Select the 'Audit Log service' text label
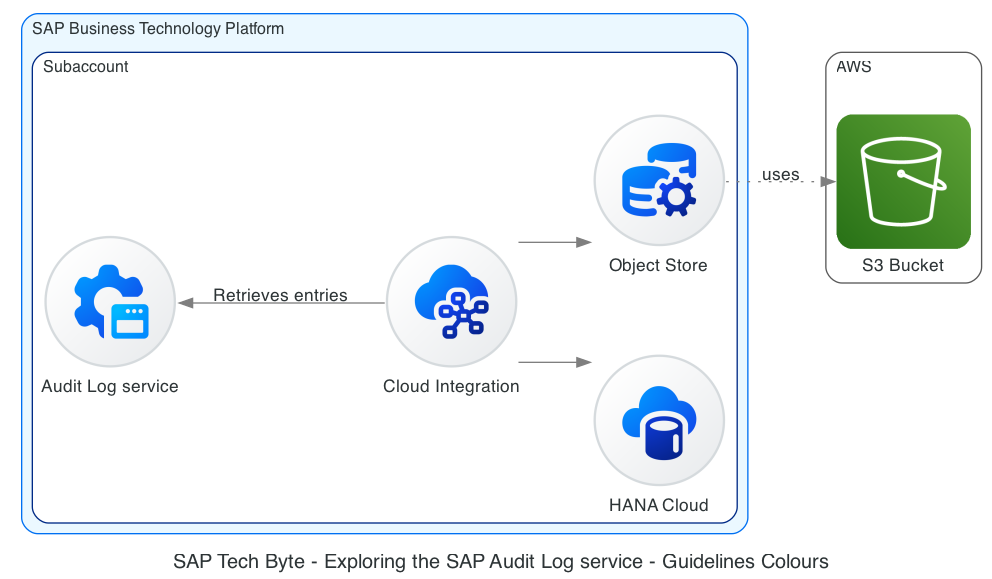Viewport: 992px width, 579px height. pyautogui.click(x=110, y=386)
